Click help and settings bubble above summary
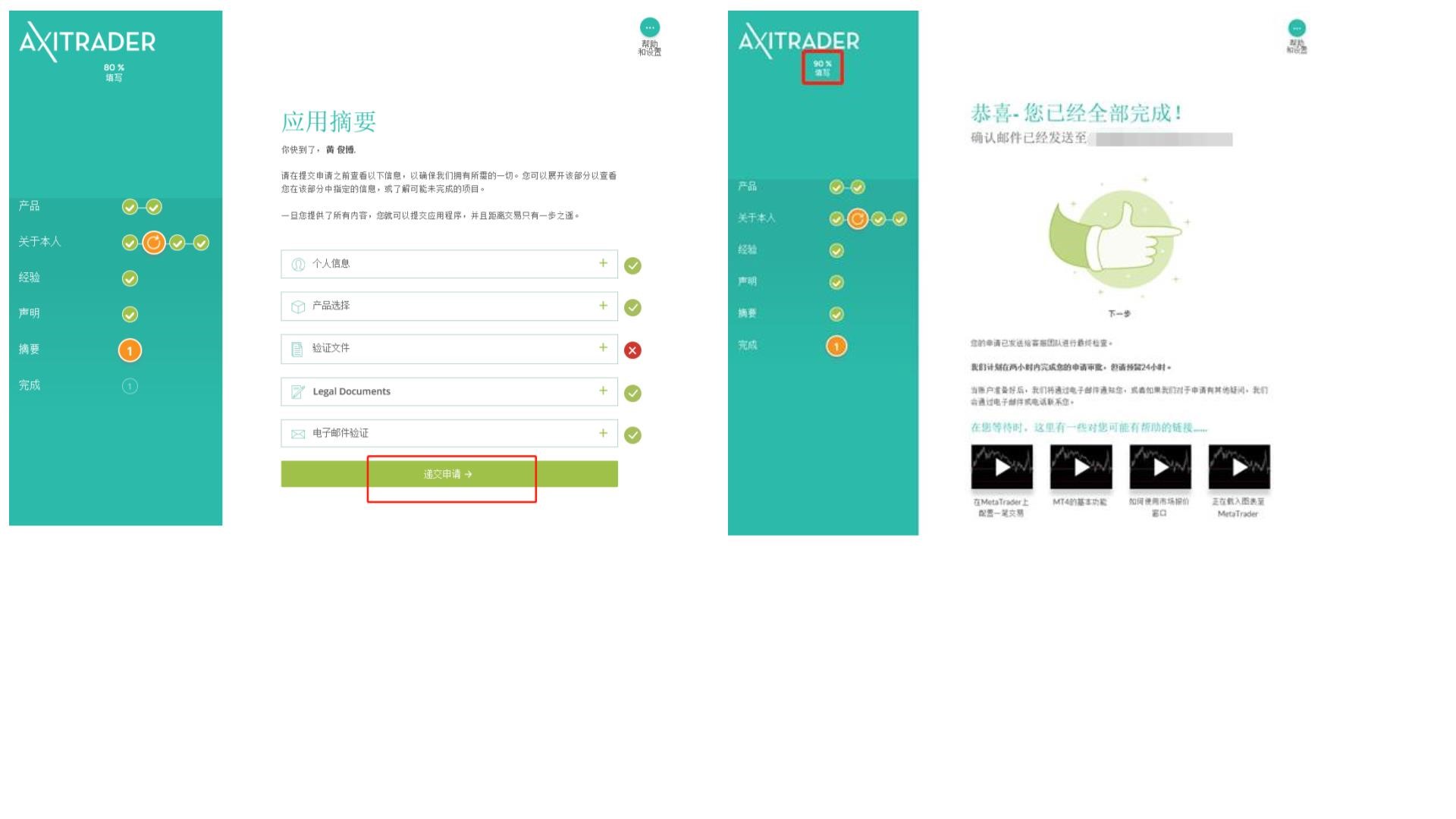The image size is (1456, 819). [650, 29]
